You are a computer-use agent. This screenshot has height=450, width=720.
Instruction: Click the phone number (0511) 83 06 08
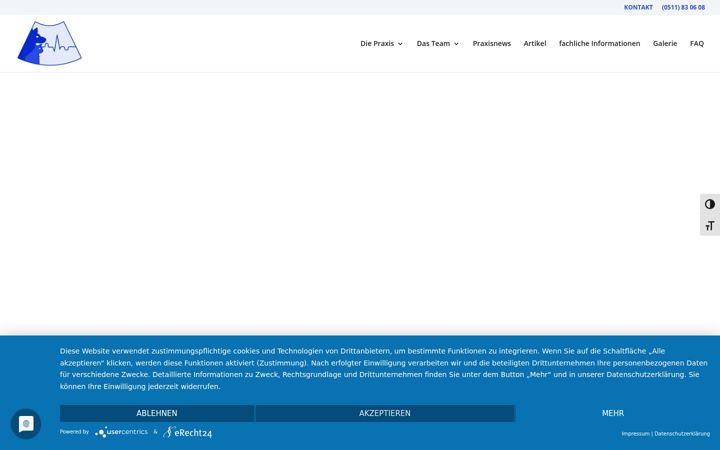[683, 7]
